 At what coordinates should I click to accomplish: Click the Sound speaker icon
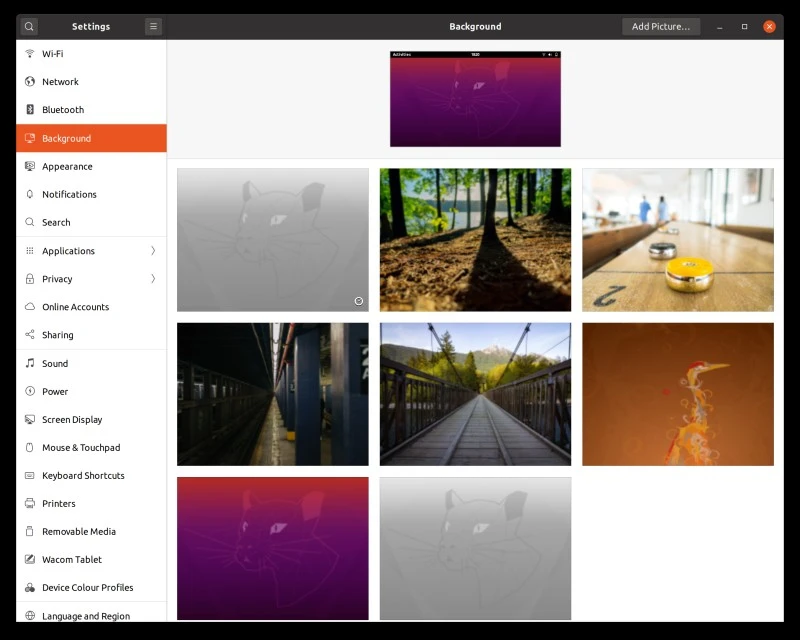29,363
